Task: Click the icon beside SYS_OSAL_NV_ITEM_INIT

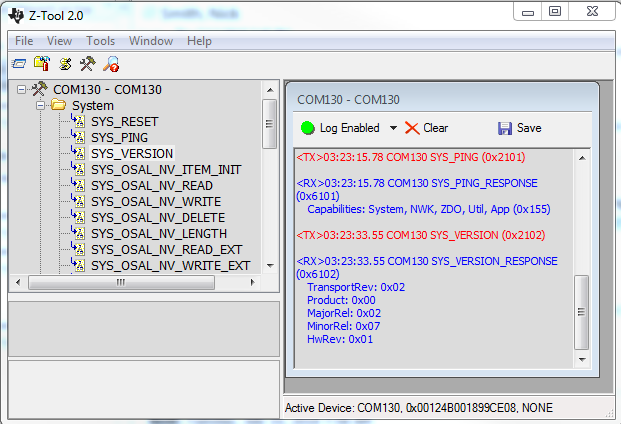Action: [78, 169]
